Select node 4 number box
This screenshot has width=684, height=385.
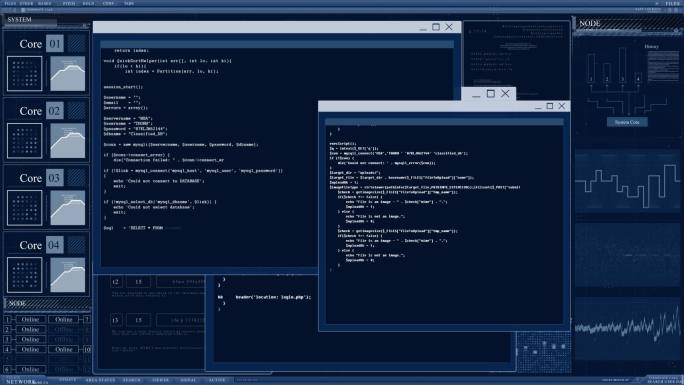point(7,349)
